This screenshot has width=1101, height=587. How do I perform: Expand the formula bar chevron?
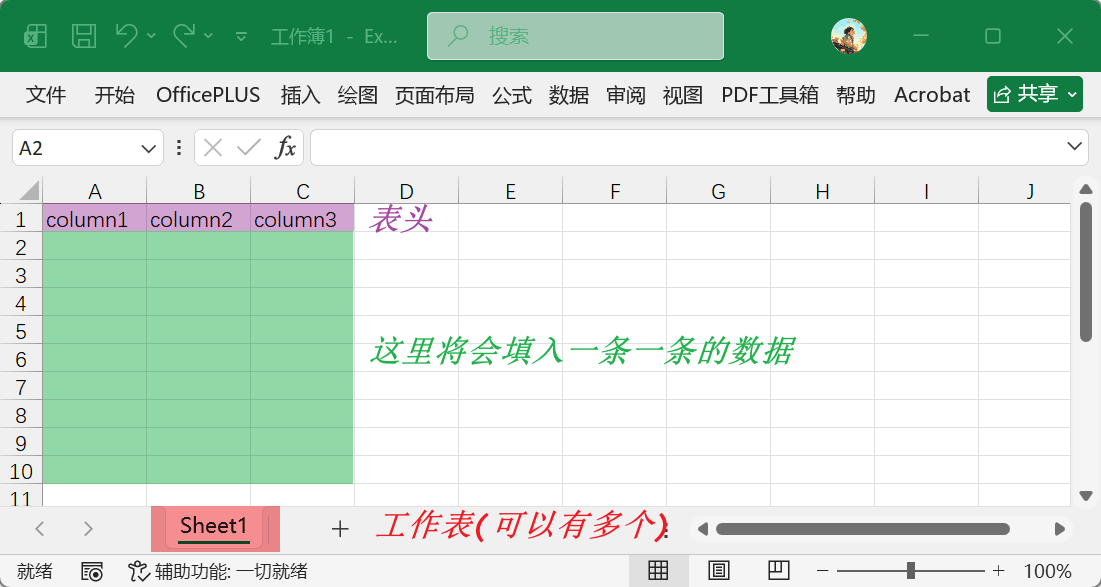pos(1076,147)
